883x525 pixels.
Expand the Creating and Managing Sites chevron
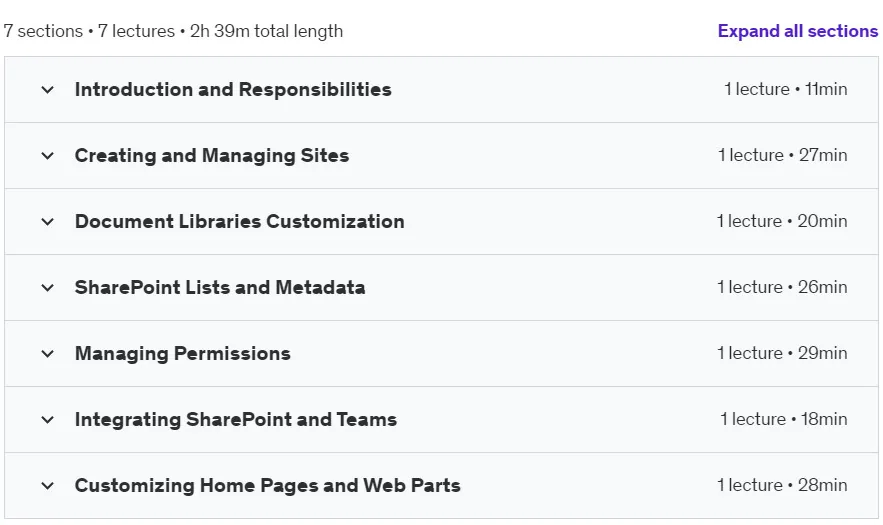[48, 155]
